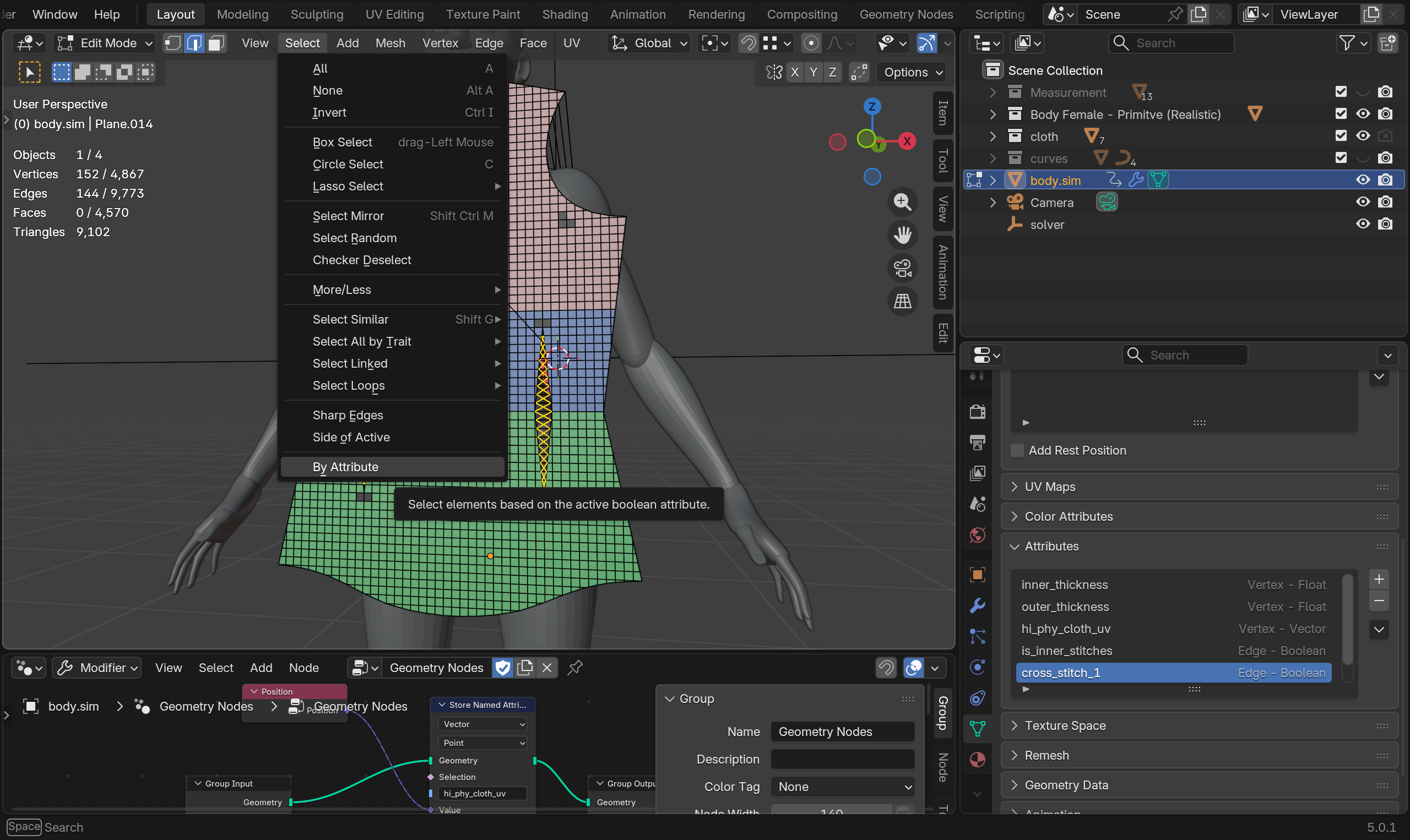This screenshot has width=1410, height=840.
Task: Toggle camera view gizmo icon
Action: coord(902,268)
